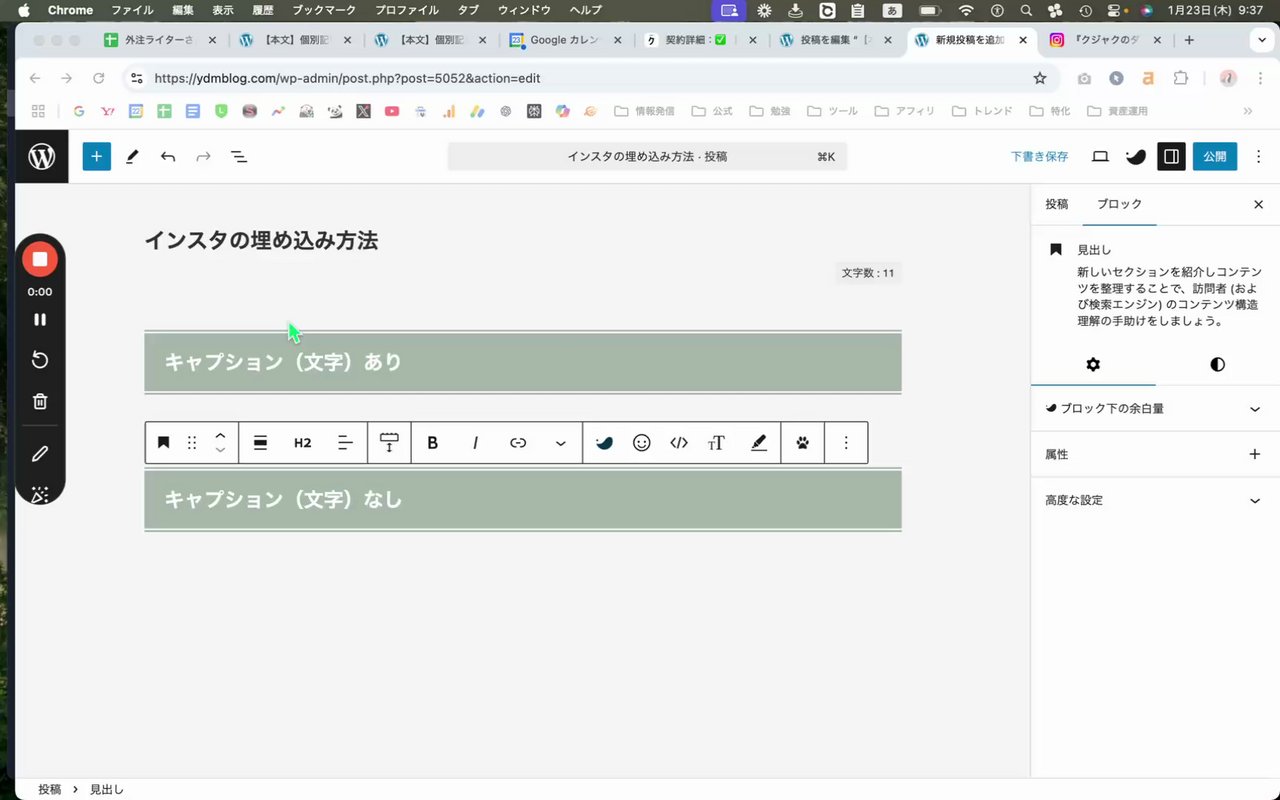
Task: Select the heading キャプション（文字）なし
Action: pyautogui.click(x=523, y=499)
